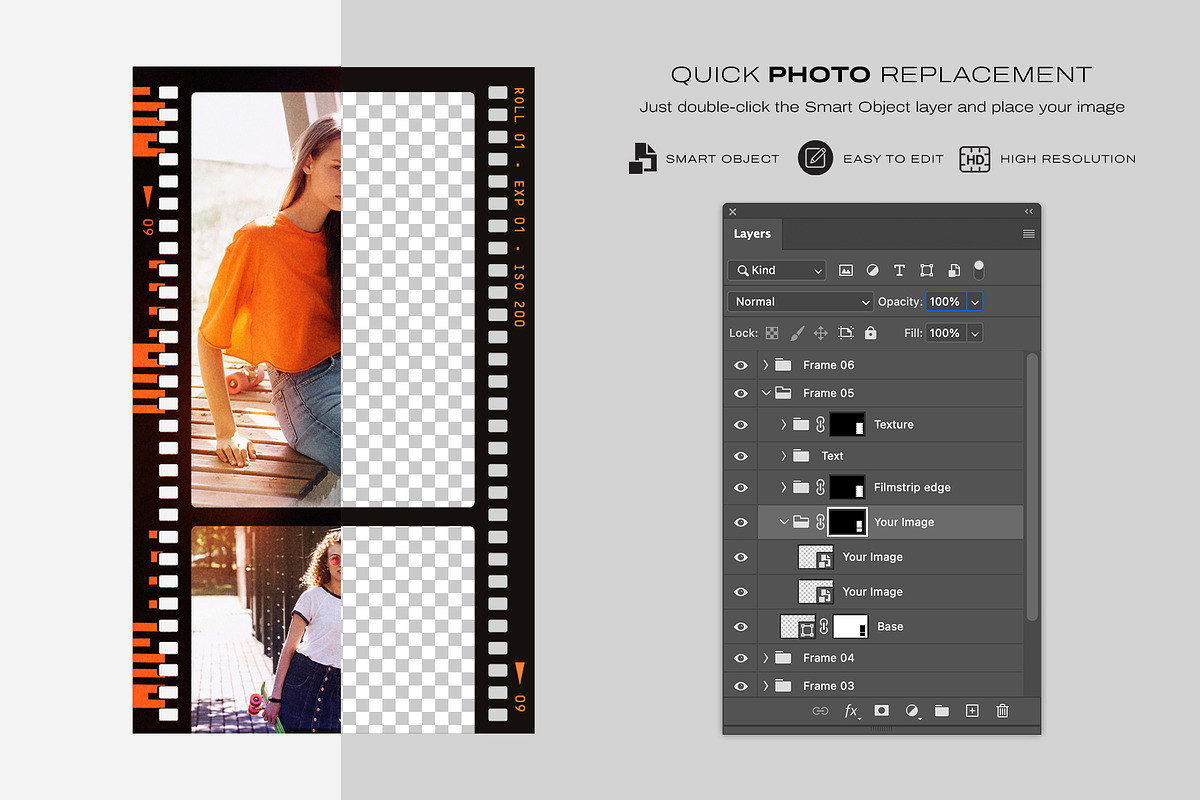Click the link layers icon at panel bottom
The width and height of the screenshot is (1200, 800).
click(821, 711)
